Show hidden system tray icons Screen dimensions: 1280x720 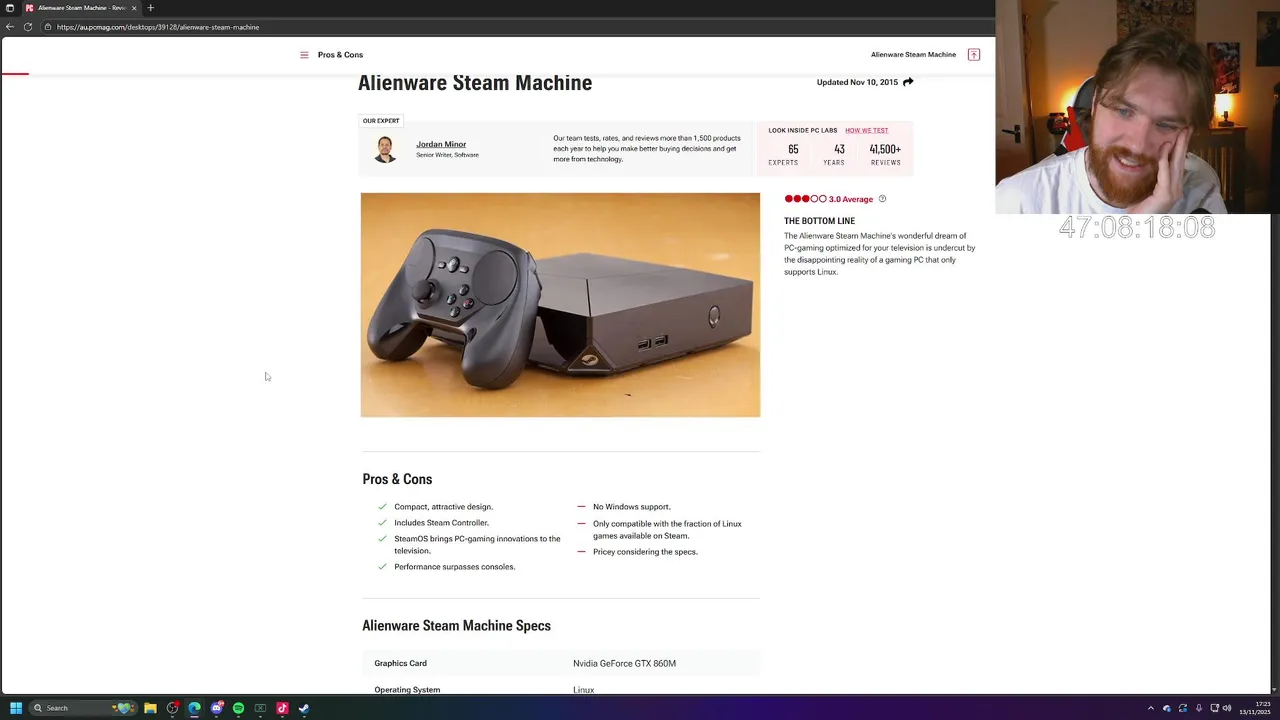[1150, 708]
